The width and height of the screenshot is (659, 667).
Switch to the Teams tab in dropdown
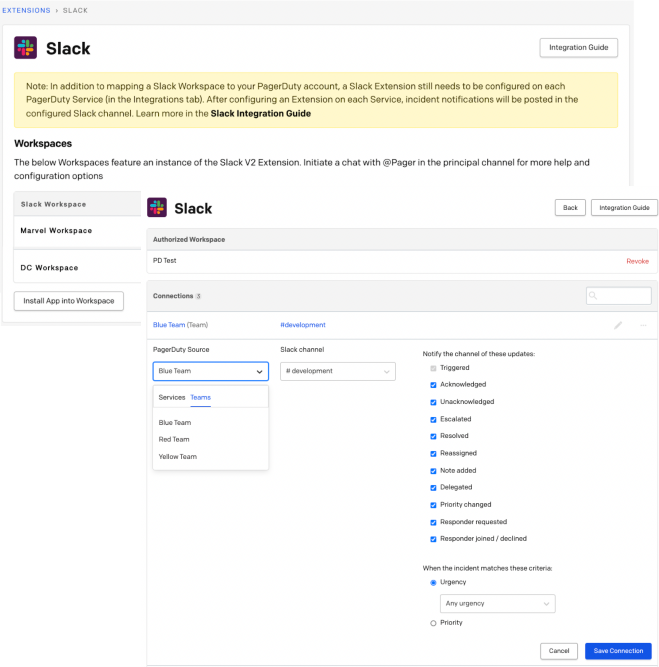[201, 398]
